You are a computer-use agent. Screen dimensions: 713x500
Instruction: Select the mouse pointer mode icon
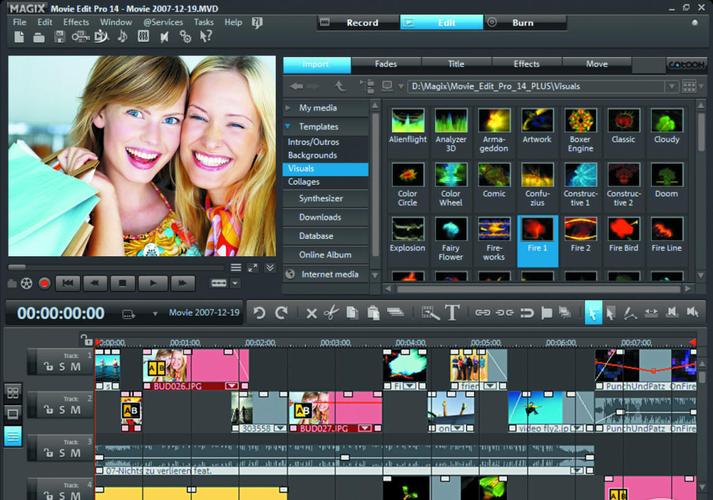tap(593, 313)
